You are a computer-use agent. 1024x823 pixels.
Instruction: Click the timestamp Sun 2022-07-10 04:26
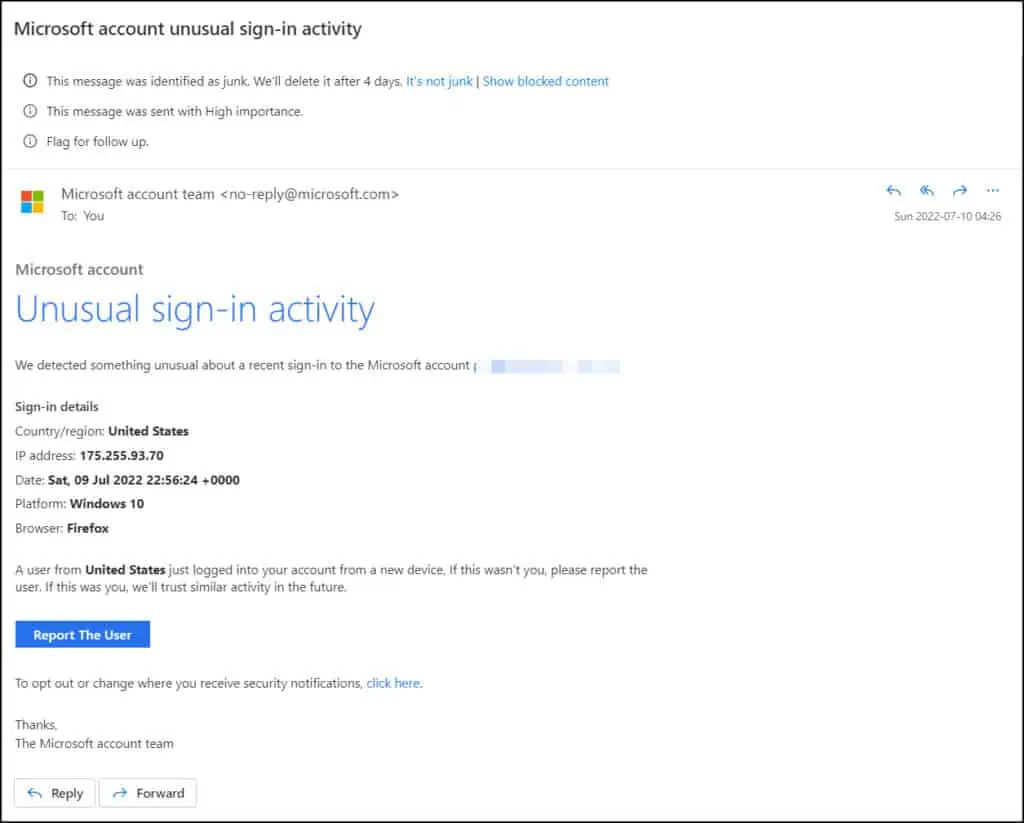947,216
